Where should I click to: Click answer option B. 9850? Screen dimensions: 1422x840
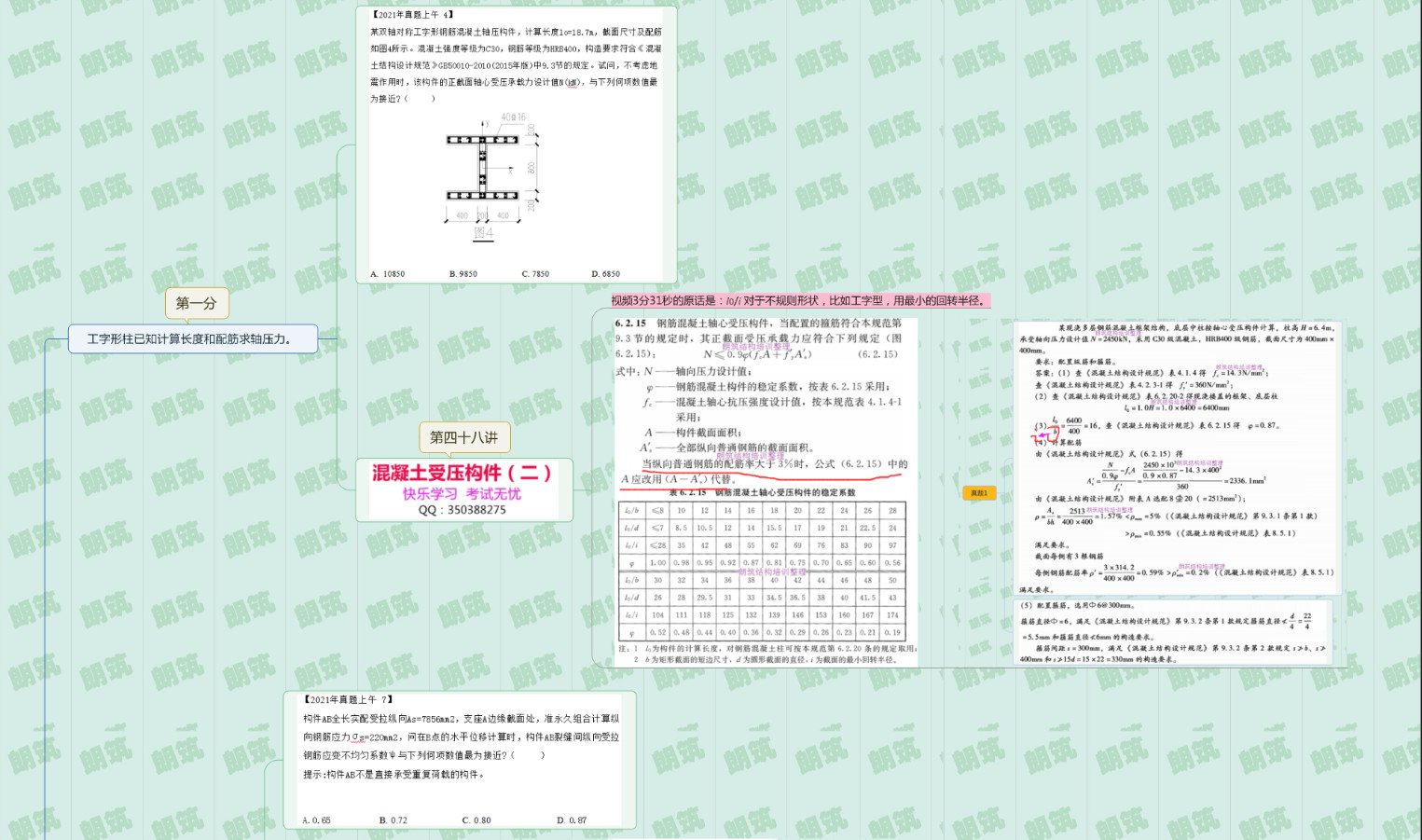click(463, 274)
